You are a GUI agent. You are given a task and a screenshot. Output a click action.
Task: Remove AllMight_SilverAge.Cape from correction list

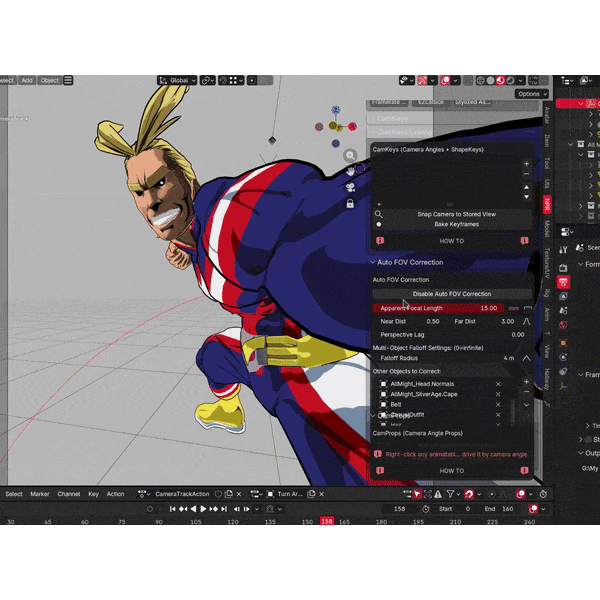point(498,394)
